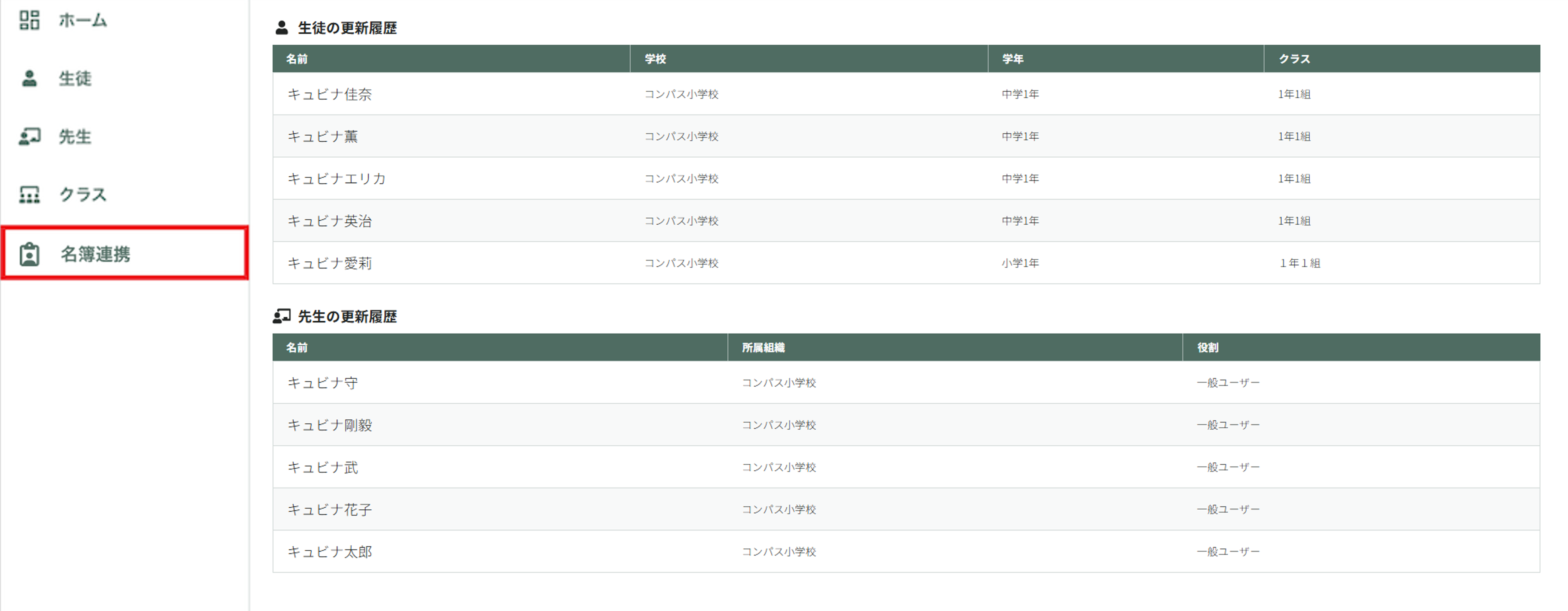Select teacher row キュビナ太郎
This screenshot has height=611, width=1568.
329,552
